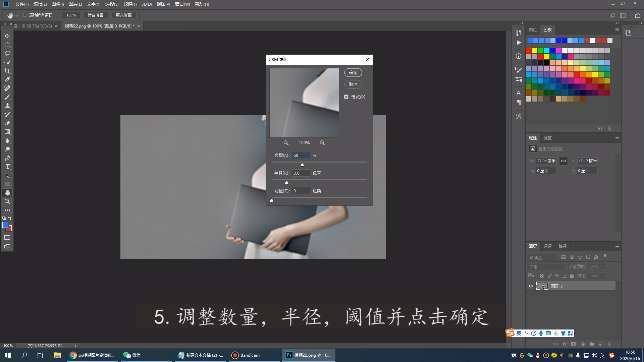Image resolution: width=644 pixels, height=362 pixels.
Task: Select the Clone Stamp tool
Action: tap(7, 106)
